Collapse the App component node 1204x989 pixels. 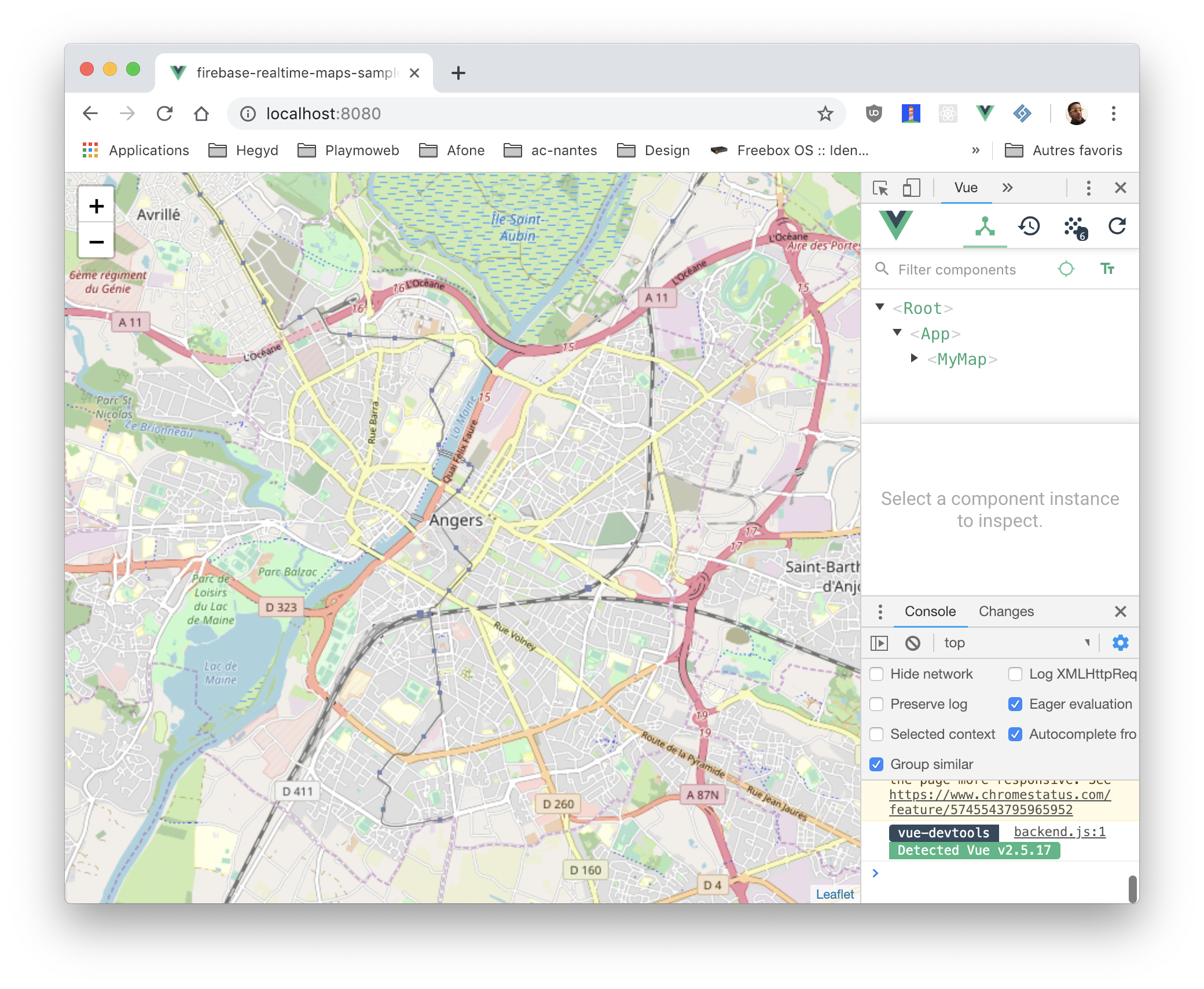point(897,332)
